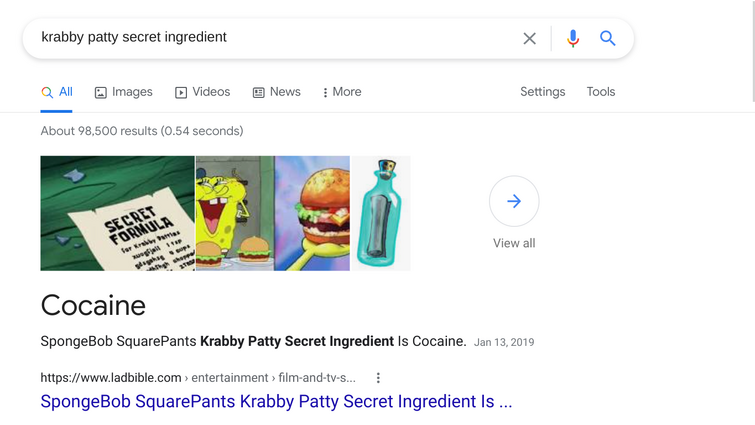Switch to the Images tab

pos(123,92)
